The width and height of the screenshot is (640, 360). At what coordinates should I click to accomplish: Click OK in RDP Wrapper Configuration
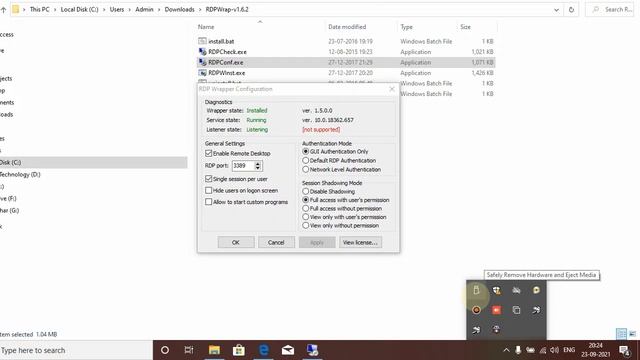click(x=236, y=242)
